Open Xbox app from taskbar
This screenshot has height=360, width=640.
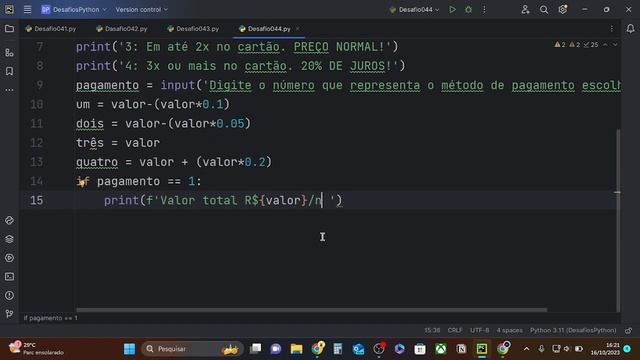click(440, 349)
